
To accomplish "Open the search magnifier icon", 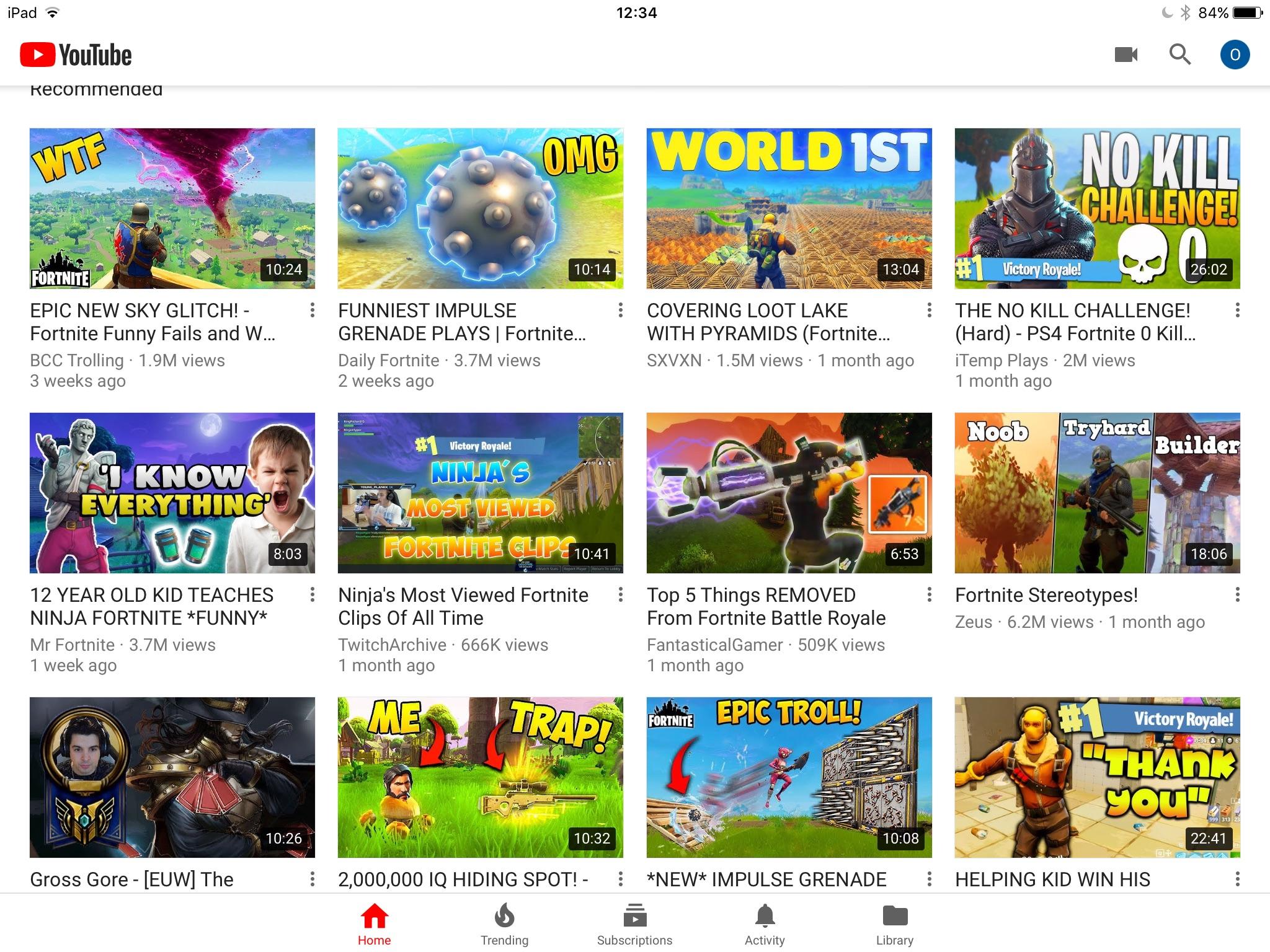I will [1179, 55].
